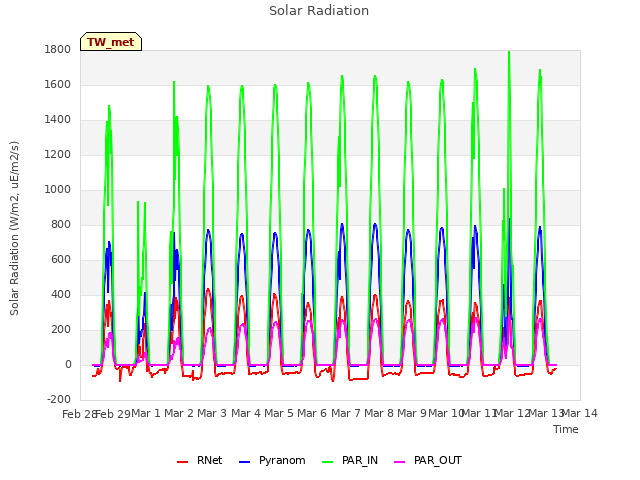Viewport: 640px width, 480px height.
Task: Click the magenta PAR_OUT legend color marker
Action: (x=400, y=462)
